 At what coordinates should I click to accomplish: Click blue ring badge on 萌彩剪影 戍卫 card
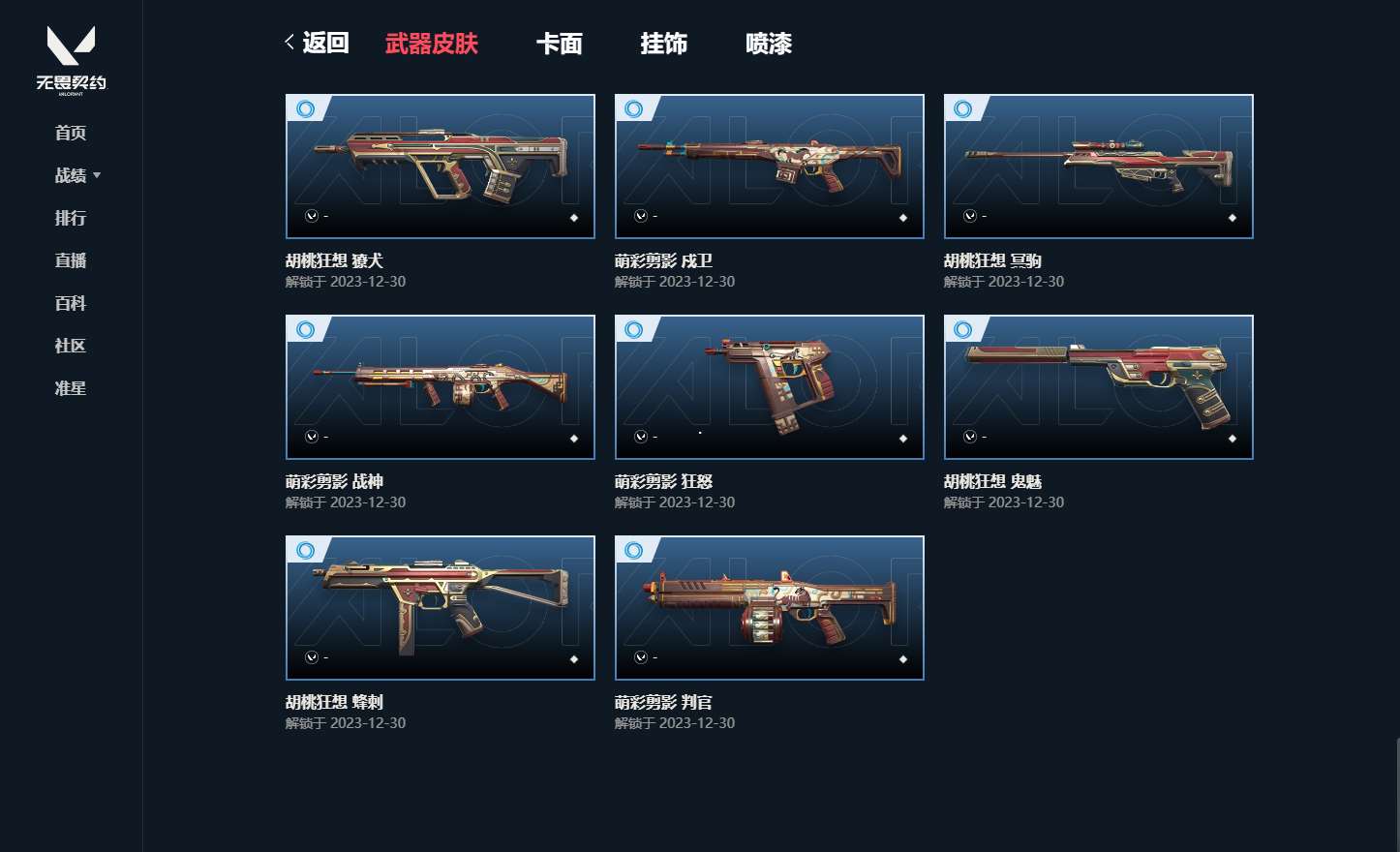coord(634,109)
